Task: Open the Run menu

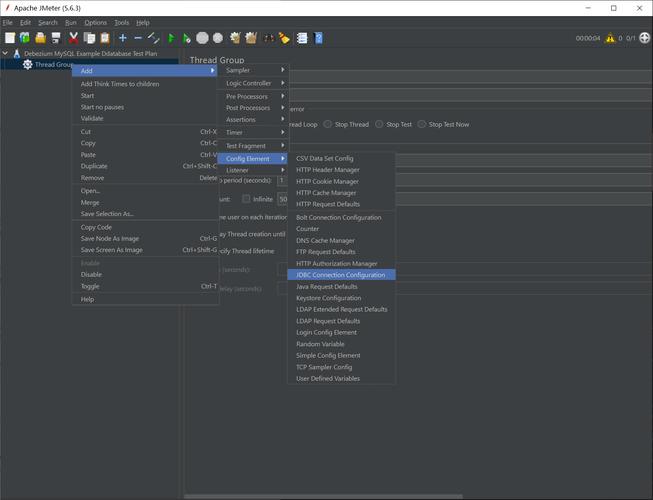Action: click(x=71, y=22)
